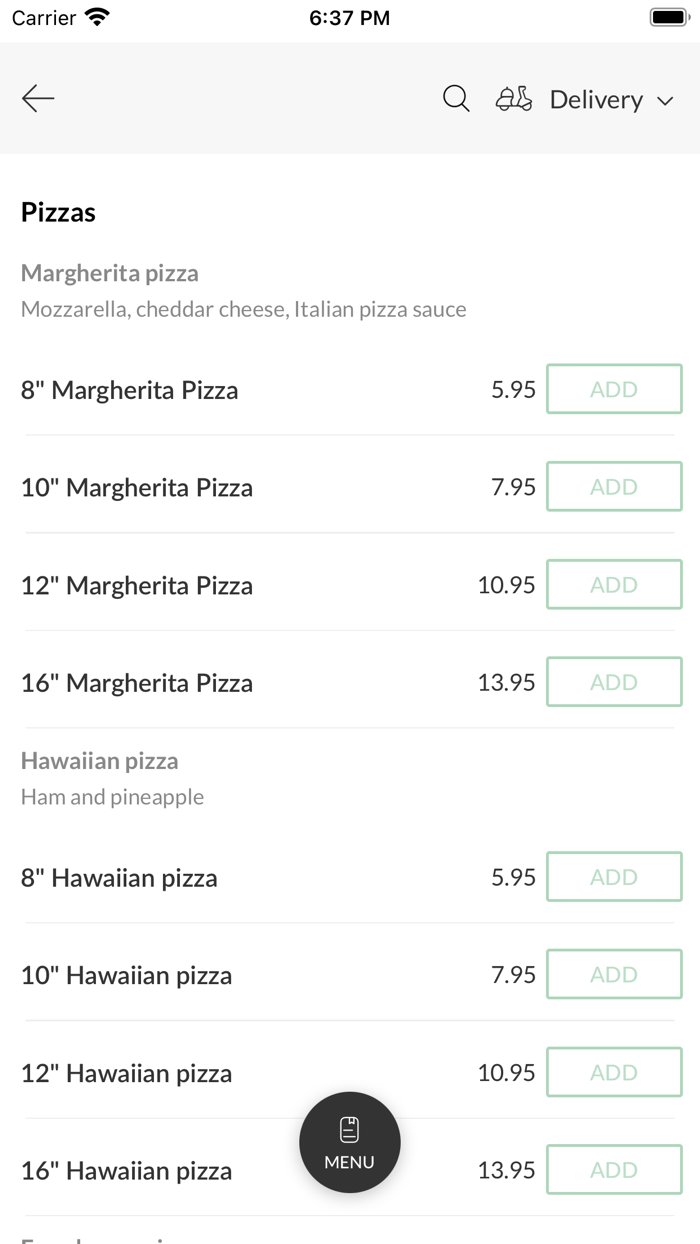The image size is (700, 1244).
Task: Open the search magnifier icon
Action: click(456, 99)
